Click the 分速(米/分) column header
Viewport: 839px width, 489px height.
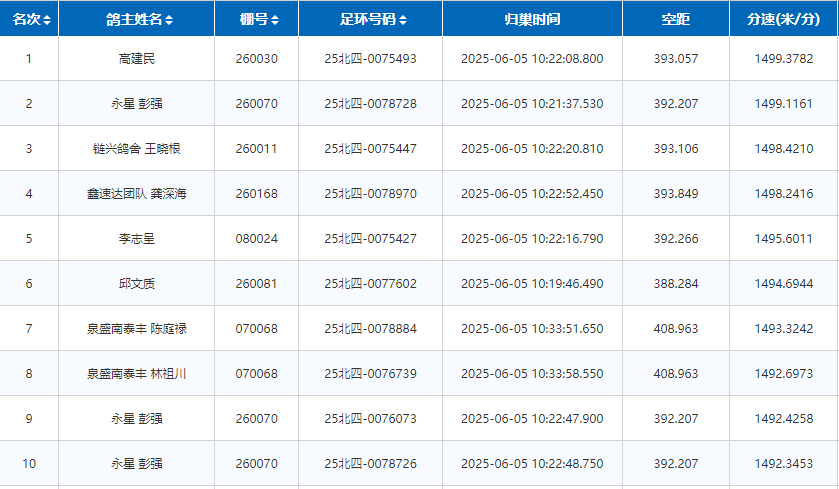click(x=784, y=20)
